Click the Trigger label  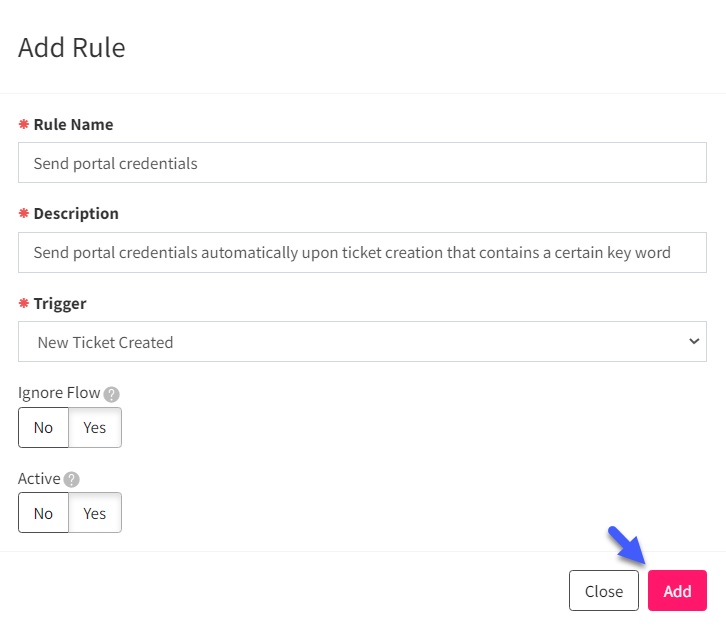click(x=60, y=304)
